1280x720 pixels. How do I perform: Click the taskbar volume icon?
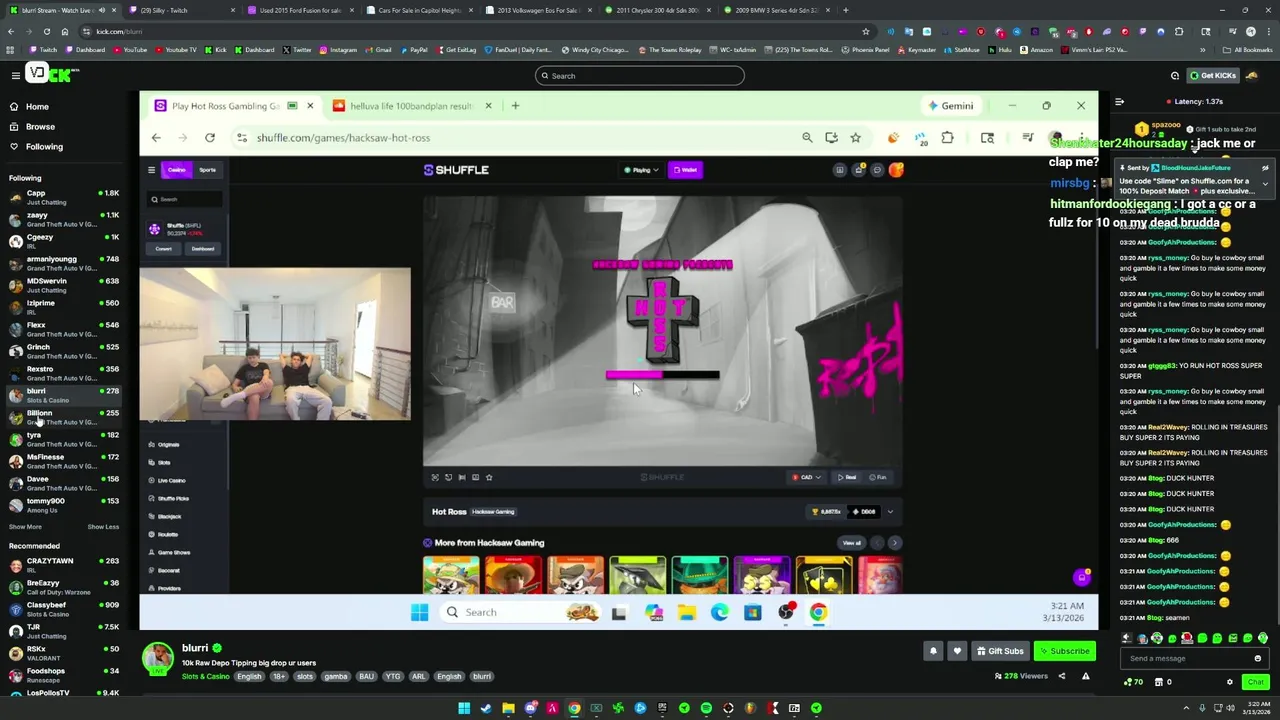[1230, 708]
